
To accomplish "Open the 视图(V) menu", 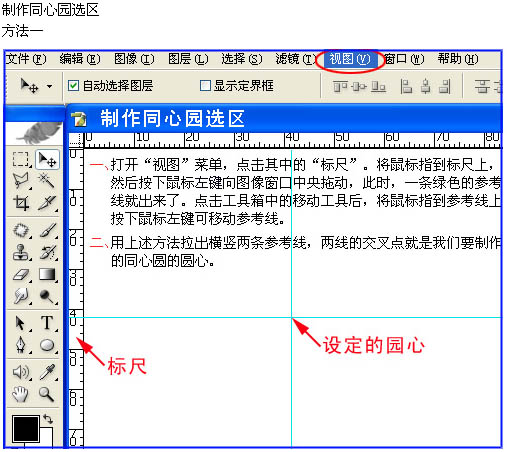I will pyautogui.click(x=350, y=59).
